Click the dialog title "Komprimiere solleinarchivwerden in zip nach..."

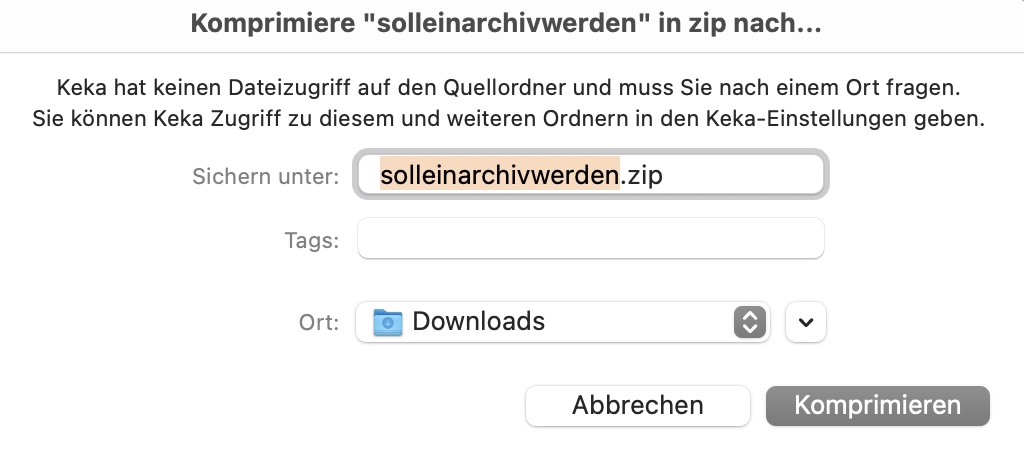point(506,24)
